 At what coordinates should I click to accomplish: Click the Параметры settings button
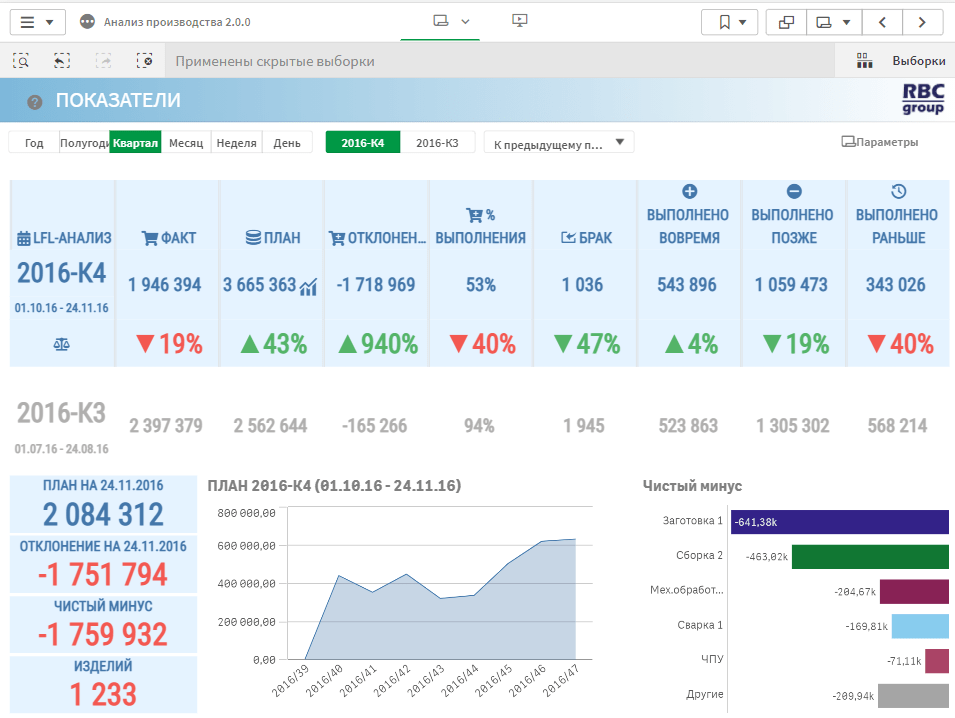coord(880,142)
